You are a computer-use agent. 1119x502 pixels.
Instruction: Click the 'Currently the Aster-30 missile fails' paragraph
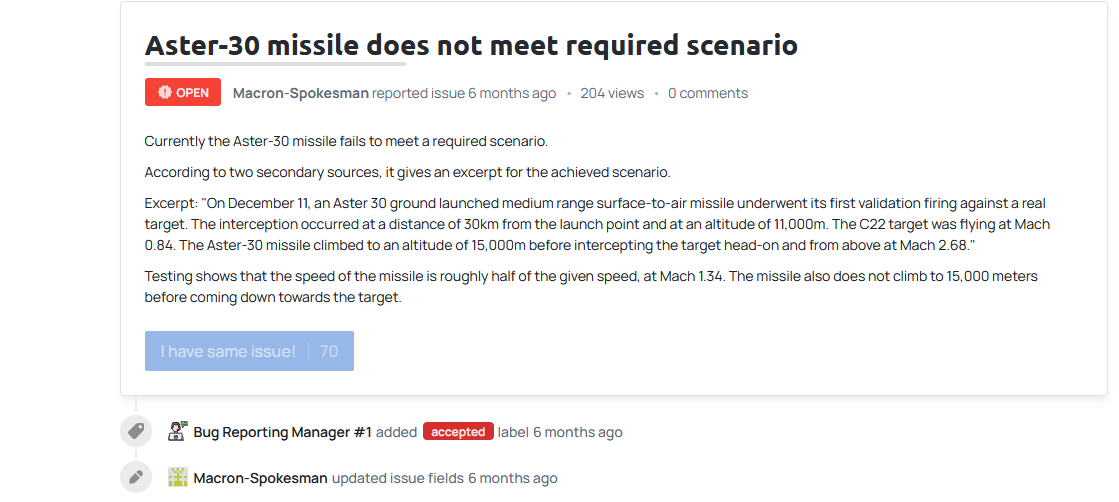(x=346, y=141)
